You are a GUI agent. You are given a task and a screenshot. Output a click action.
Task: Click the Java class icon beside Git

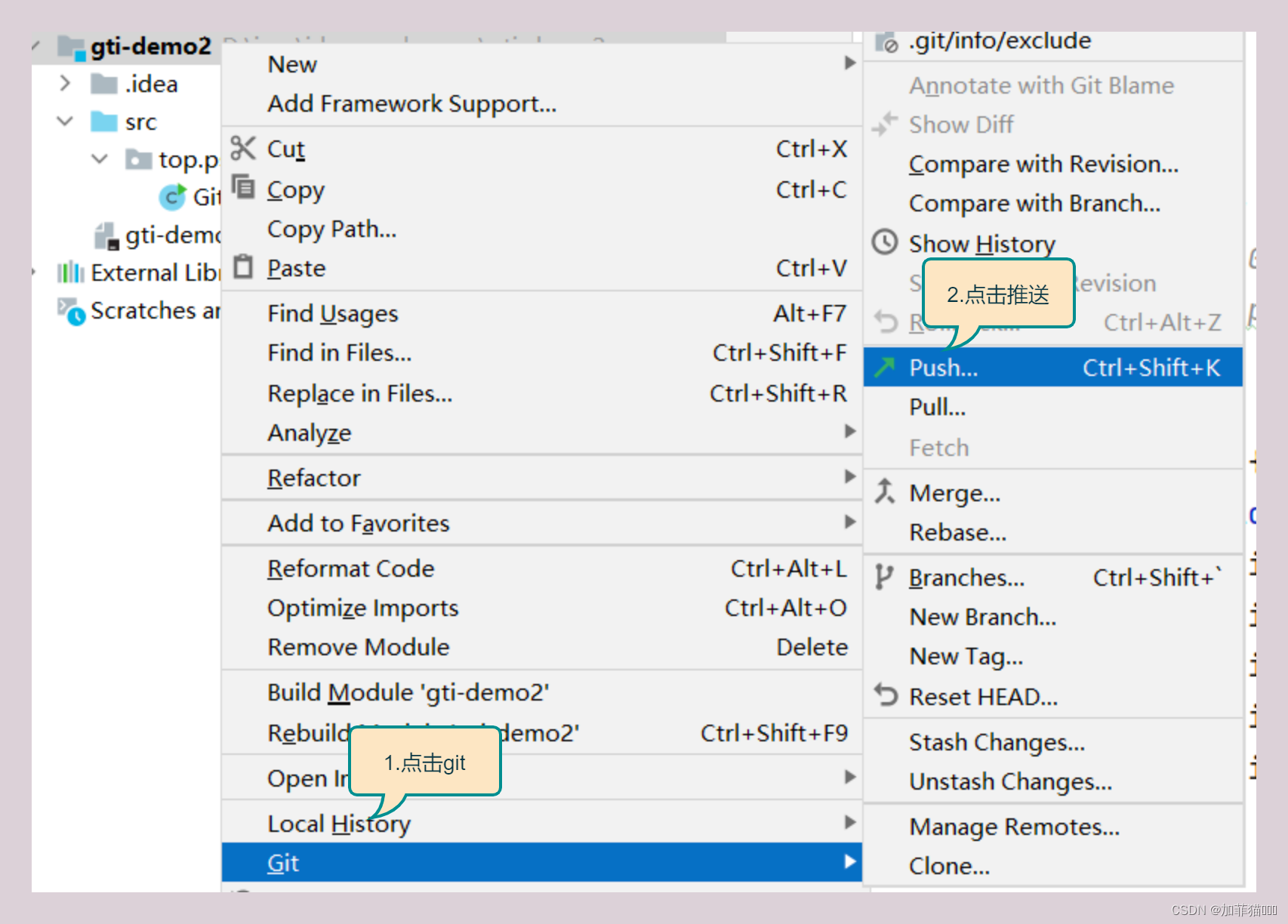point(173,196)
